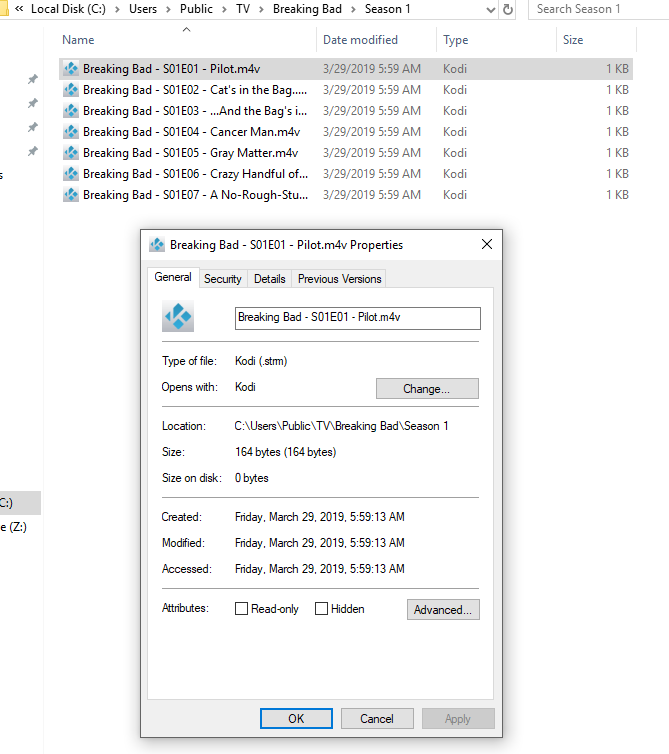Close the Properties dialog
This screenshot has height=754, width=669.
487,244
